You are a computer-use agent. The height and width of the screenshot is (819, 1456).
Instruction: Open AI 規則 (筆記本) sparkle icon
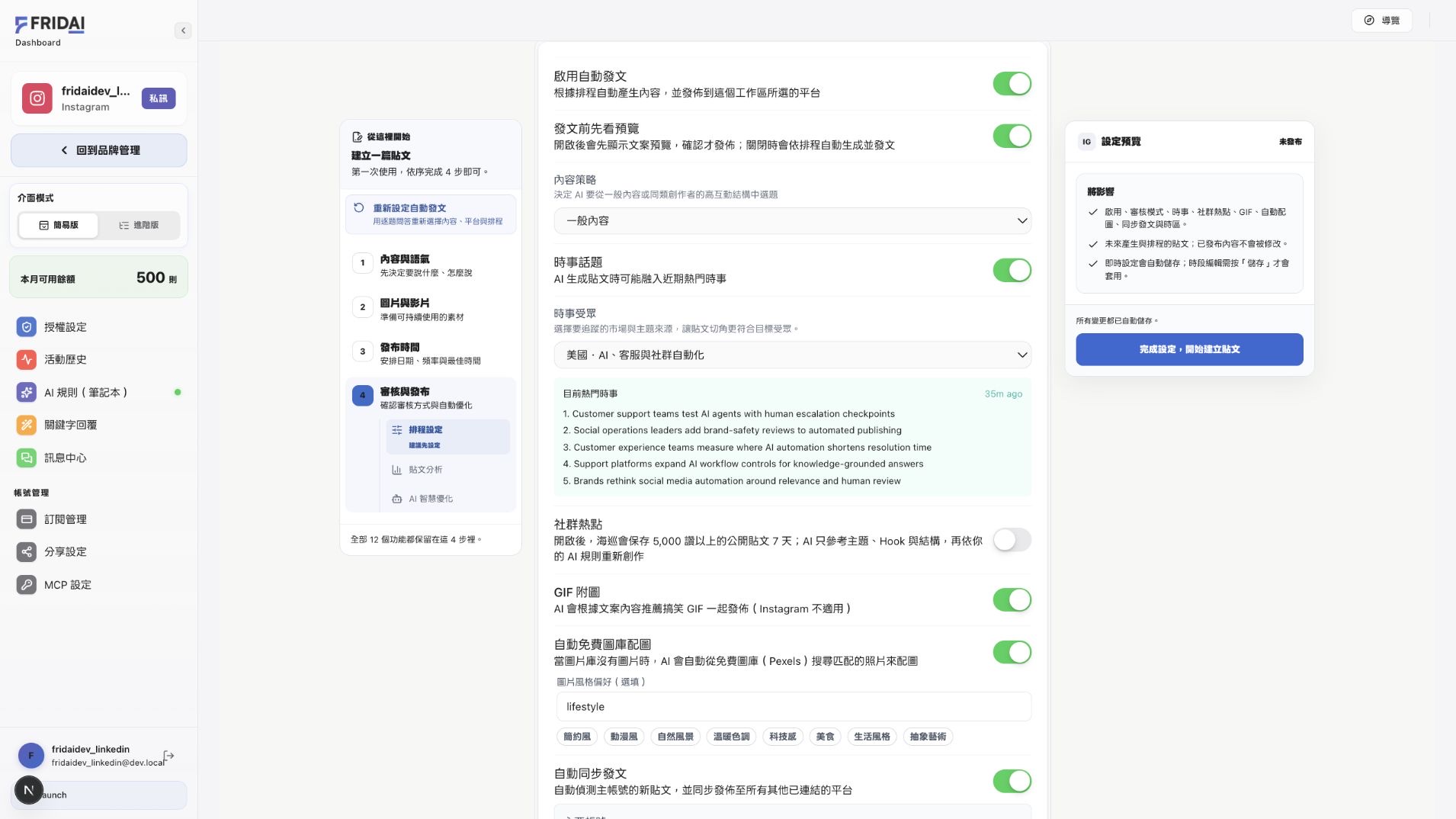click(27, 392)
